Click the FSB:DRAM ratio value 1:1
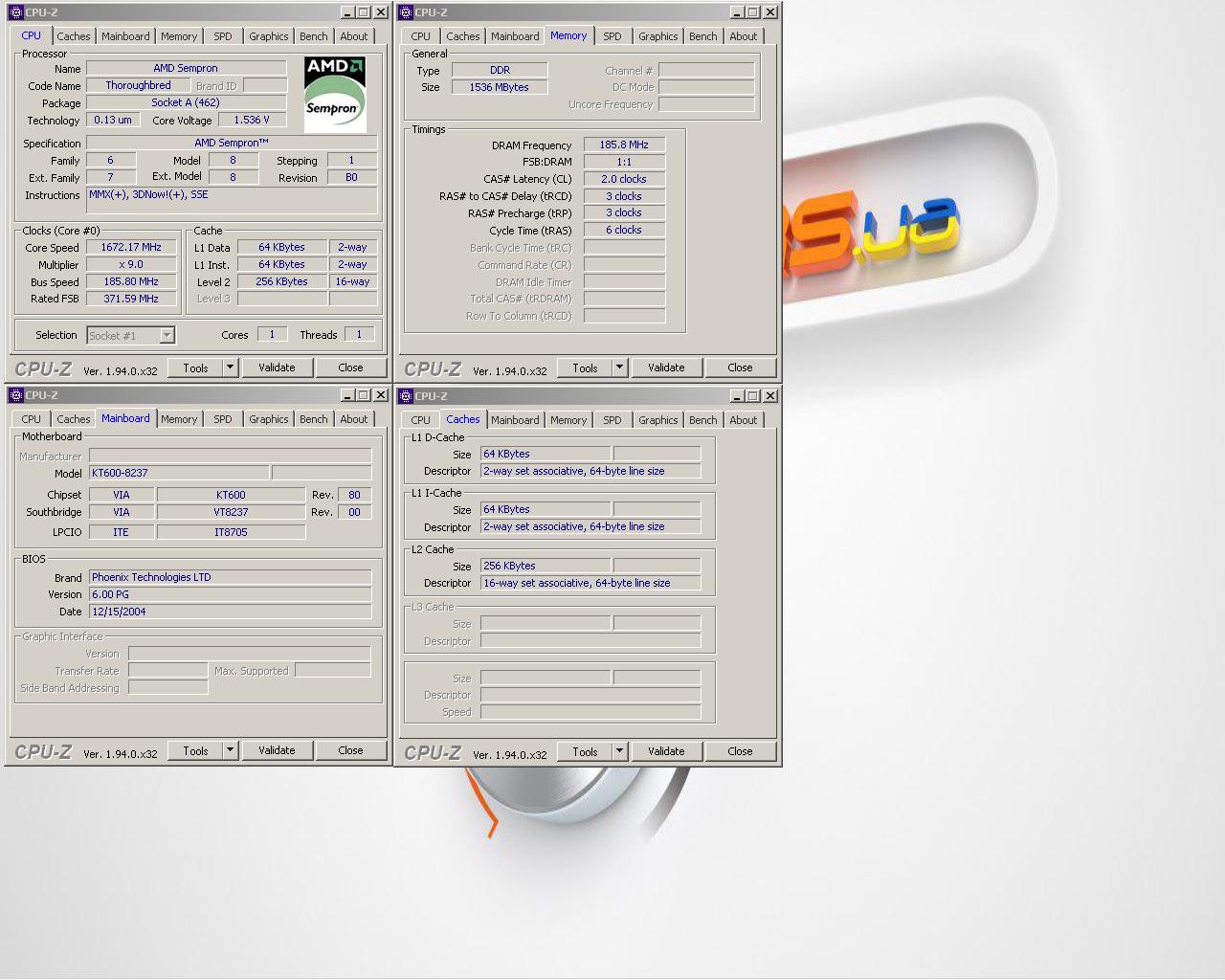This screenshot has width=1225, height=980. (x=624, y=162)
